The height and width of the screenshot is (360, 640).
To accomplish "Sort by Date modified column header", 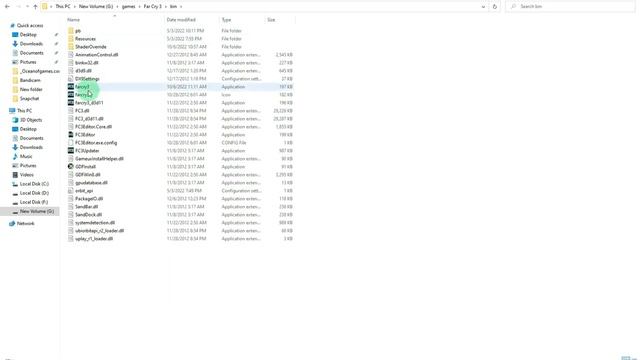I will coord(181,20).
